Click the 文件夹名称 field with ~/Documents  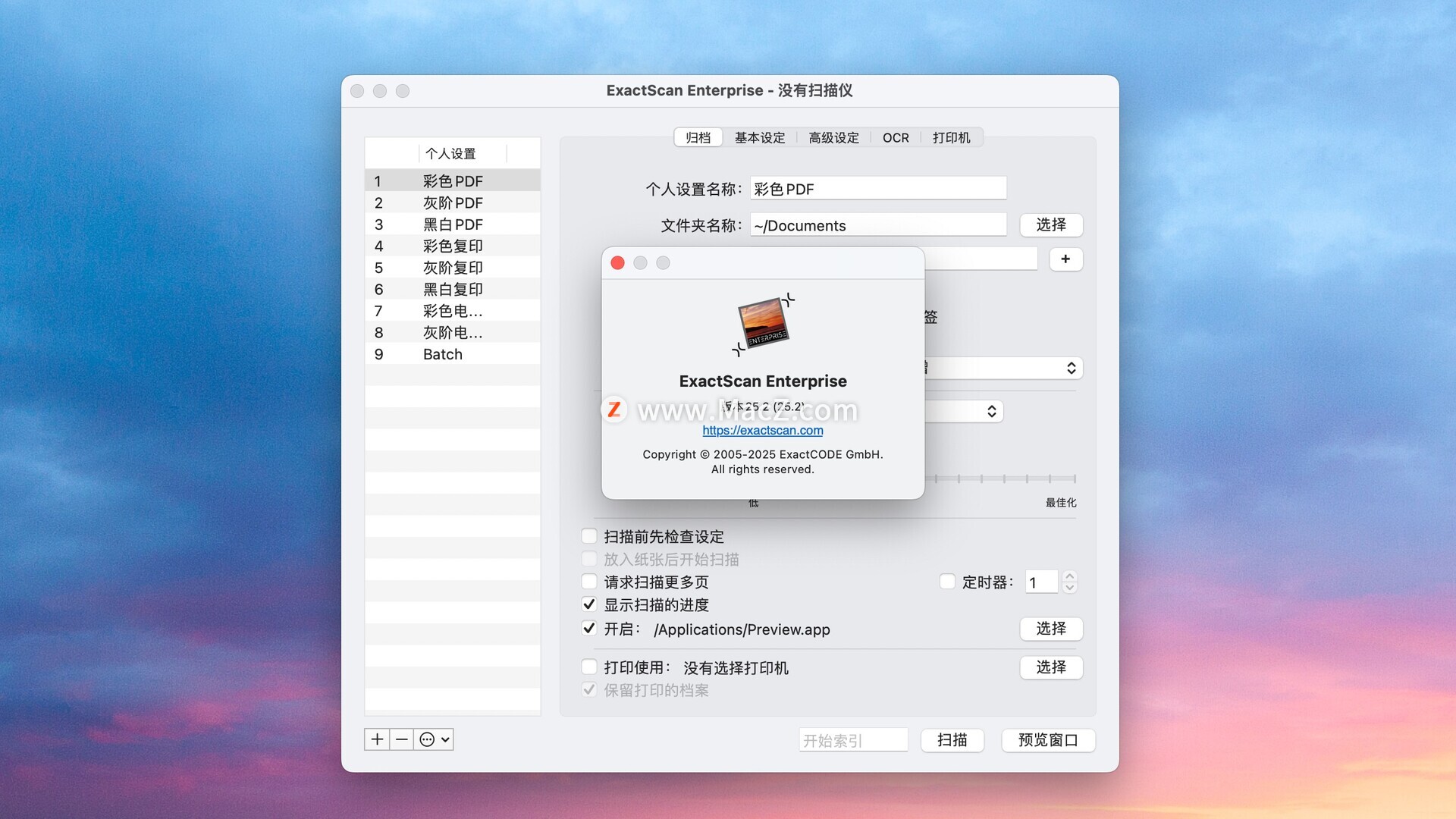[x=878, y=225]
